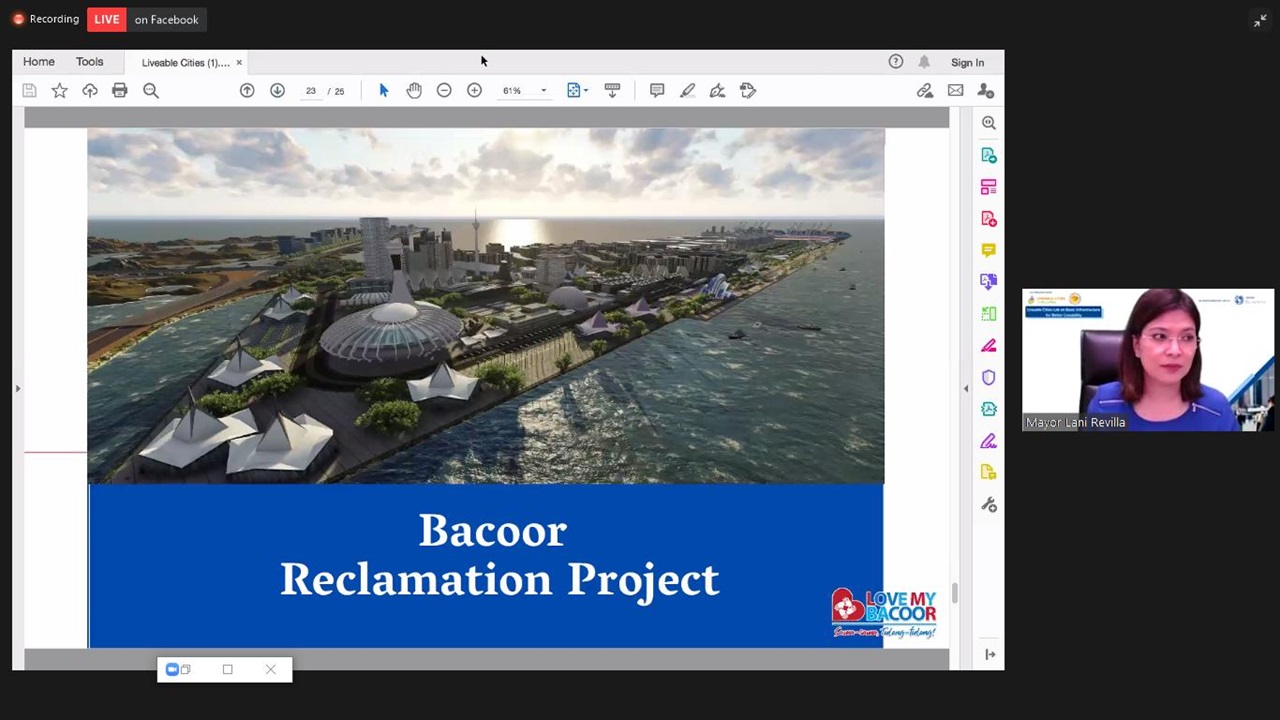
Task: Click the Sign In link
Action: click(x=967, y=62)
